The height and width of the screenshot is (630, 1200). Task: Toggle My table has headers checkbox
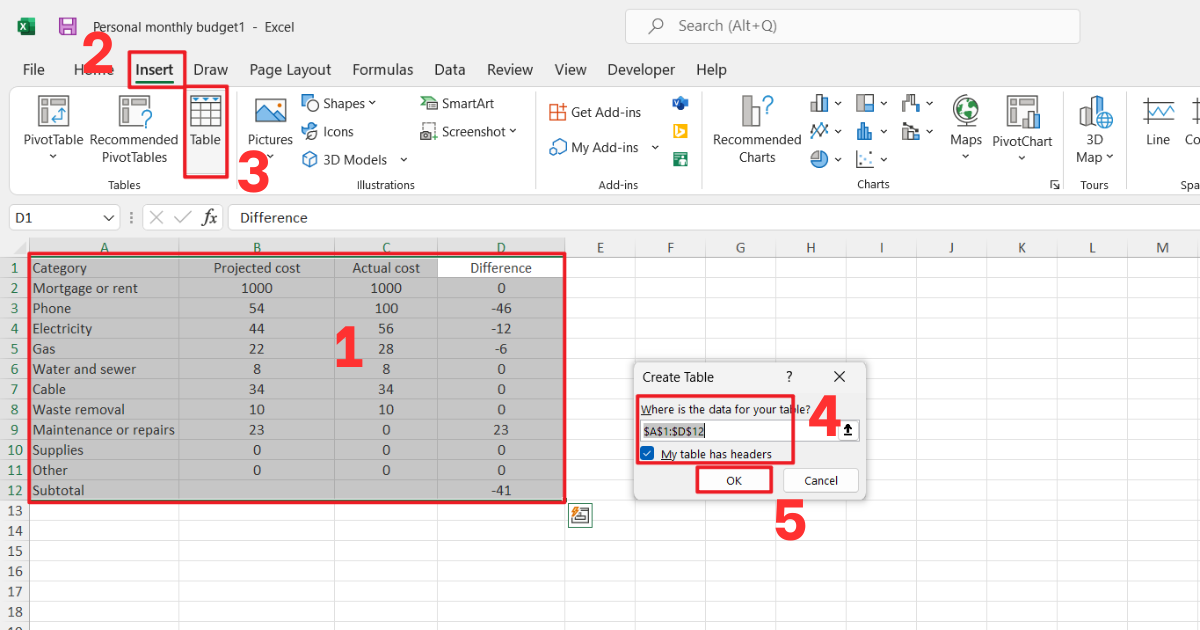pos(647,454)
